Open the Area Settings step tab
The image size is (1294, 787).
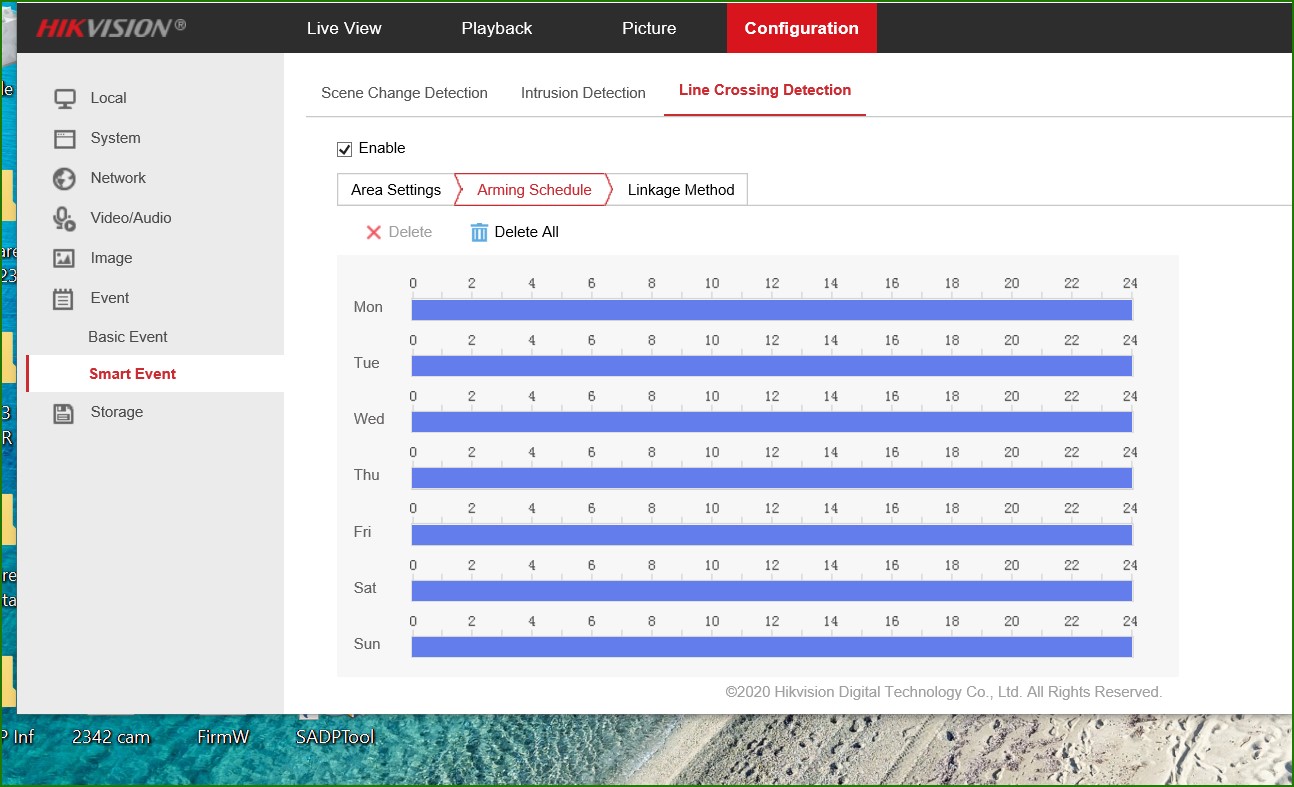pyautogui.click(x=395, y=190)
